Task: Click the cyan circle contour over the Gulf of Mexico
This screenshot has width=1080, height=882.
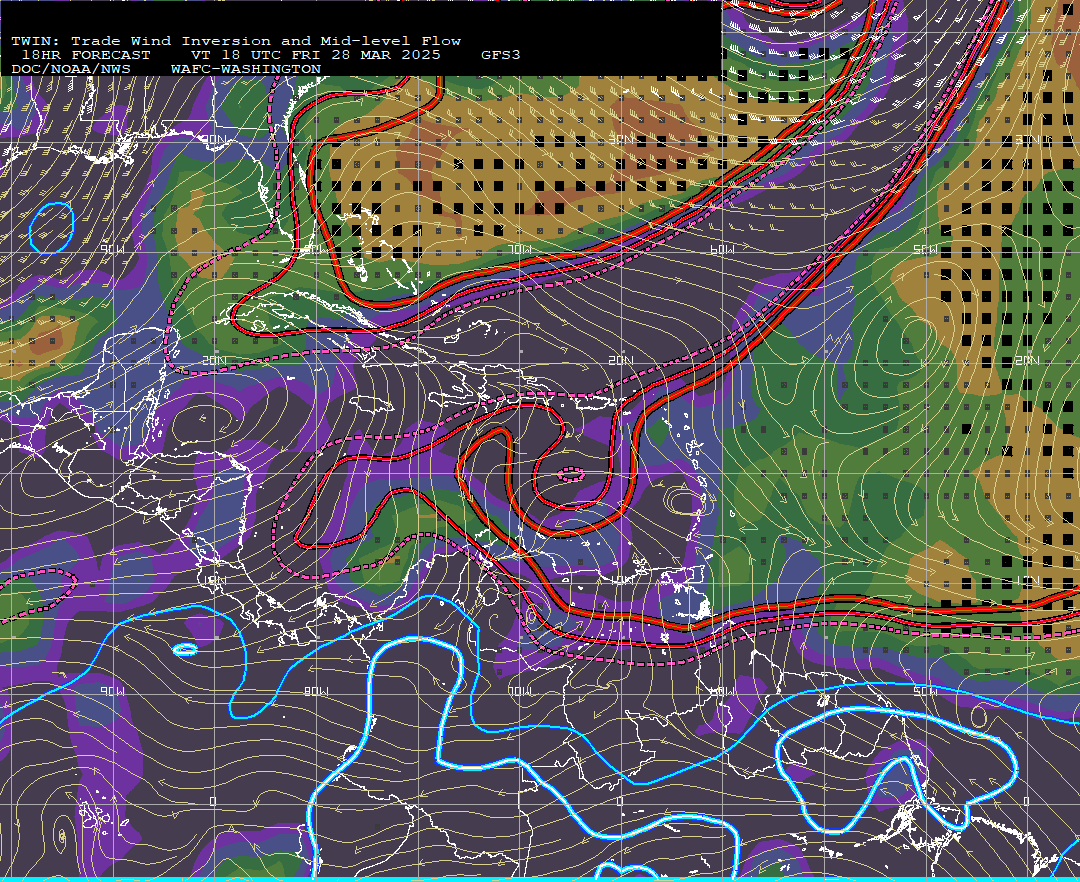Action: pyautogui.click(x=52, y=228)
